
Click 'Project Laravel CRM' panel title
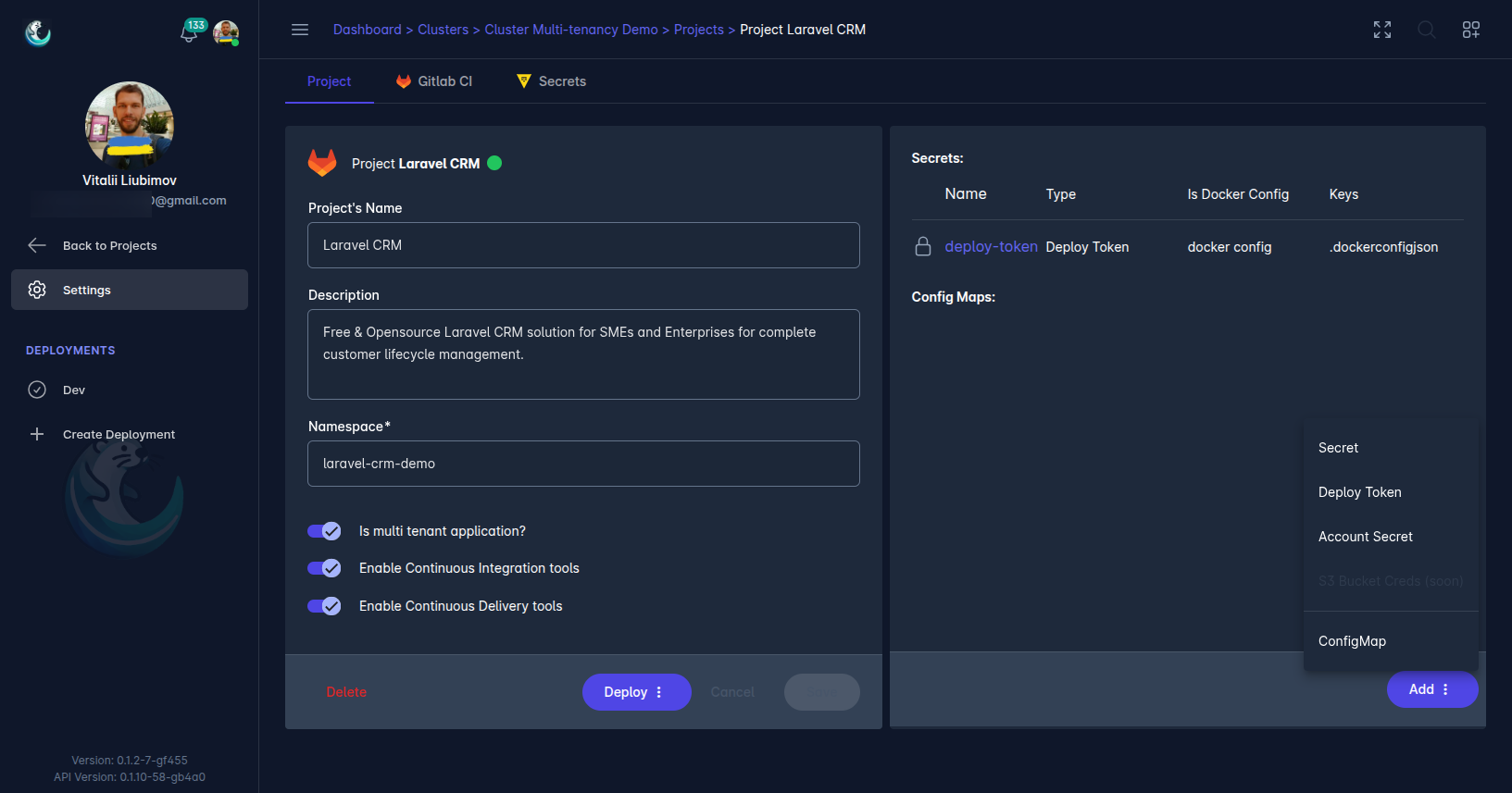pos(416,164)
